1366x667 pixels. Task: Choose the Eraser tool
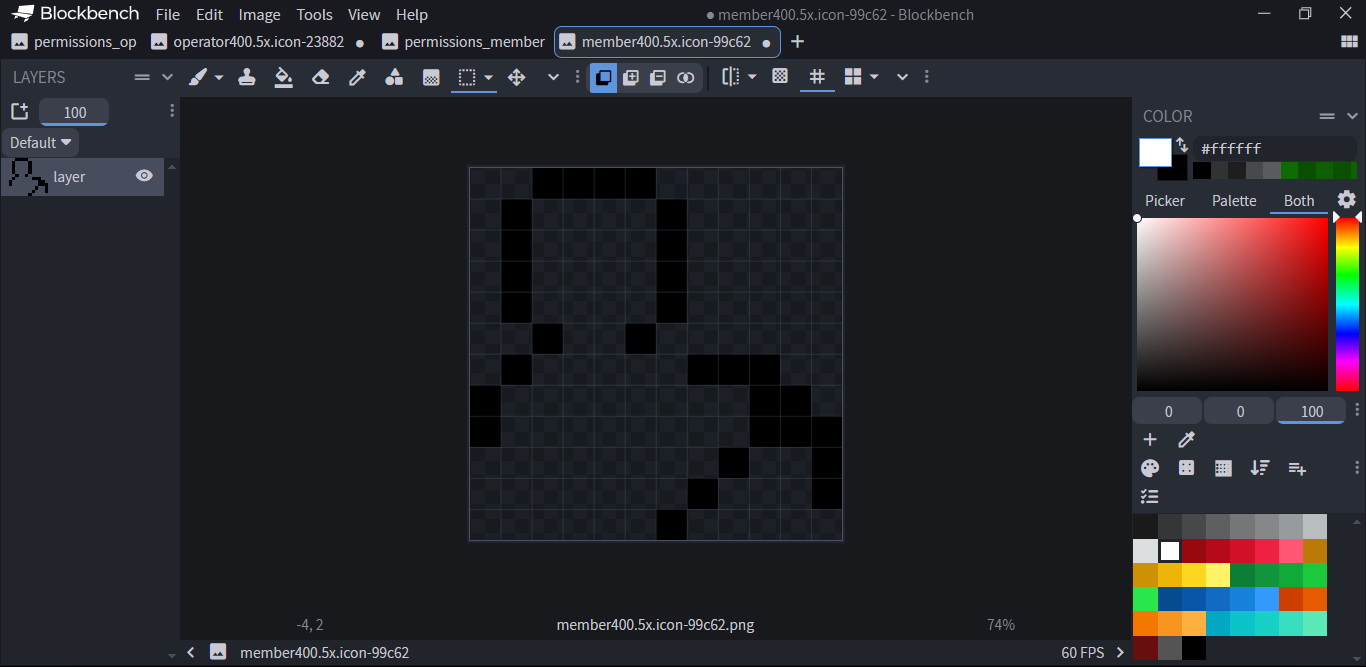click(320, 77)
